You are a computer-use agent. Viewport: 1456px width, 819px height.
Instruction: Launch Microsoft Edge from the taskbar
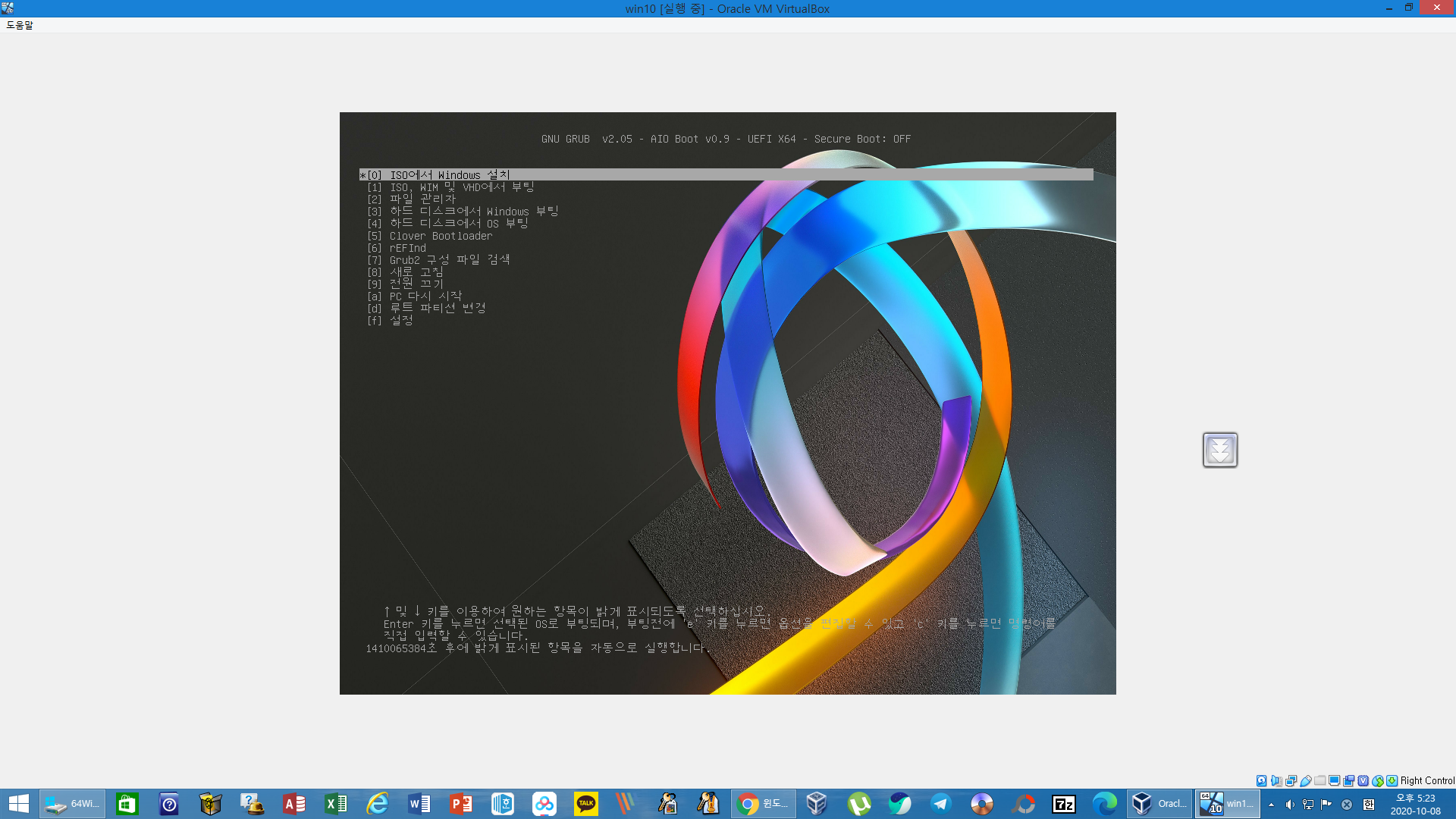pyautogui.click(x=1105, y=804)
